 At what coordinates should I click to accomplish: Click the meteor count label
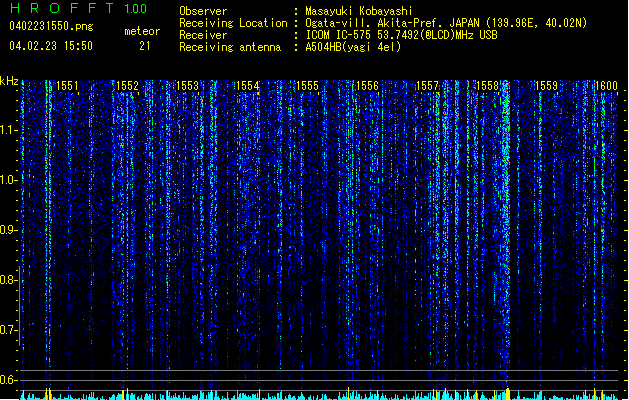click(142, 31)
